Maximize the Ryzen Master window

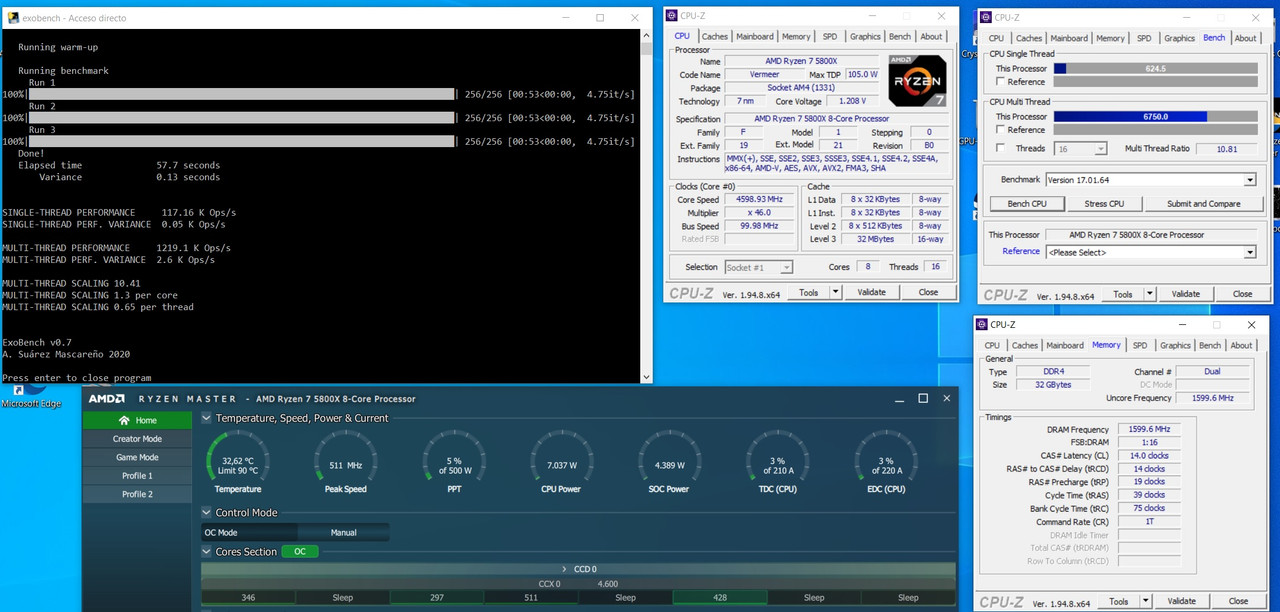click(923, 398)
